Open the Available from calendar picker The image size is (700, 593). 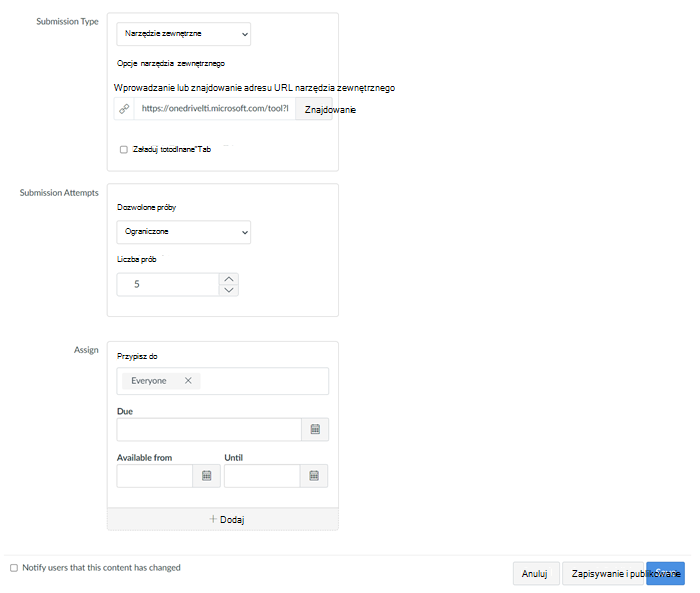(x=207, y=476)
